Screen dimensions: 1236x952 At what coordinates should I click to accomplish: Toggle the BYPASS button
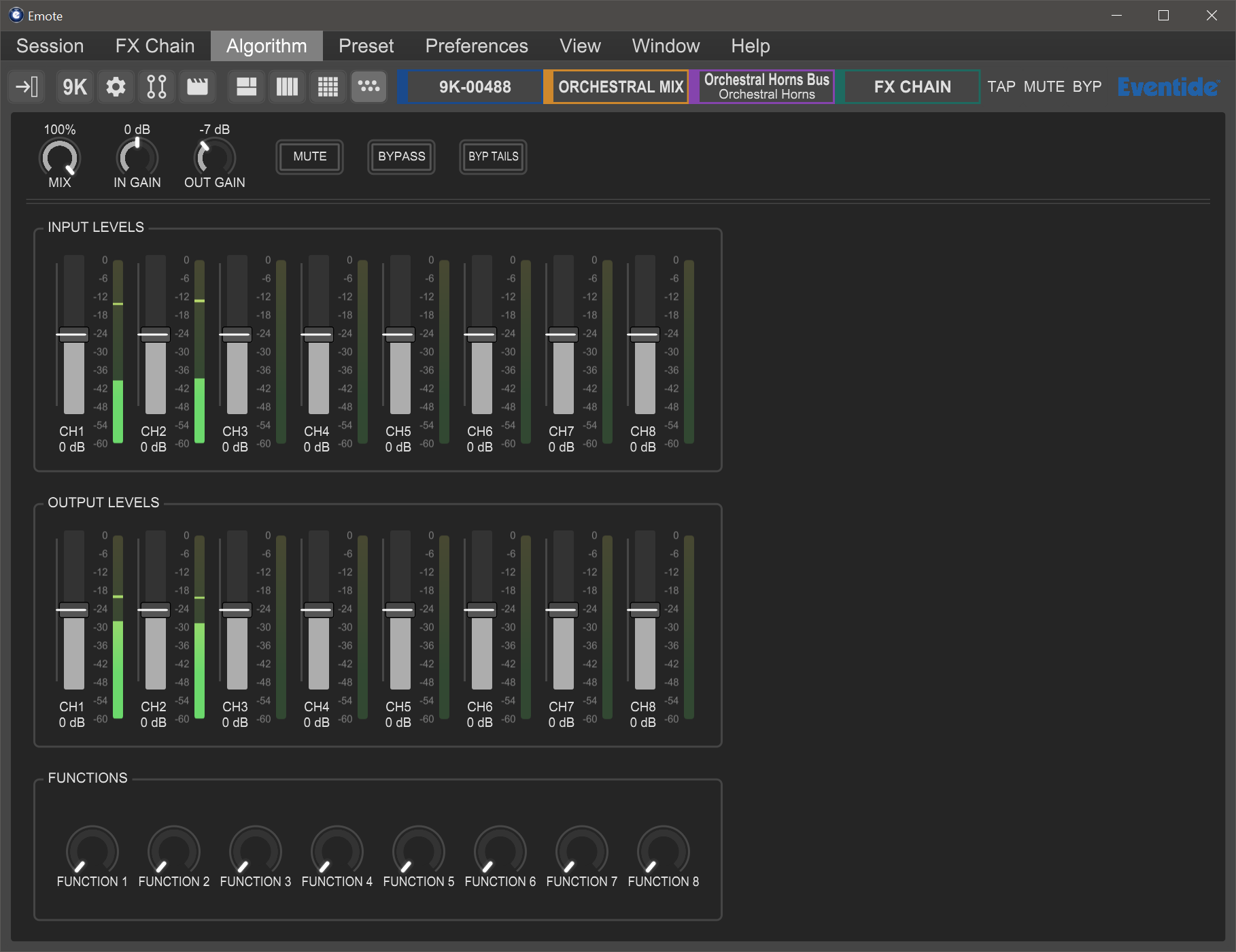coord(402,157)
